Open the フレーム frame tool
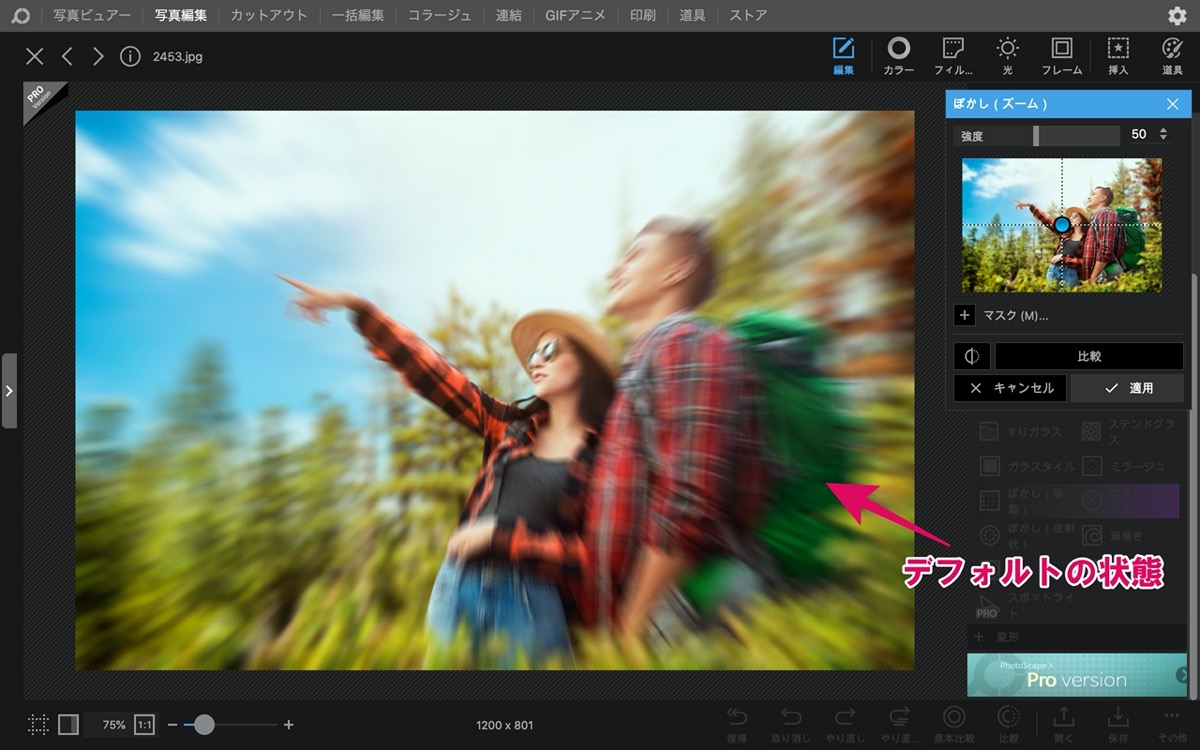 1062,56
